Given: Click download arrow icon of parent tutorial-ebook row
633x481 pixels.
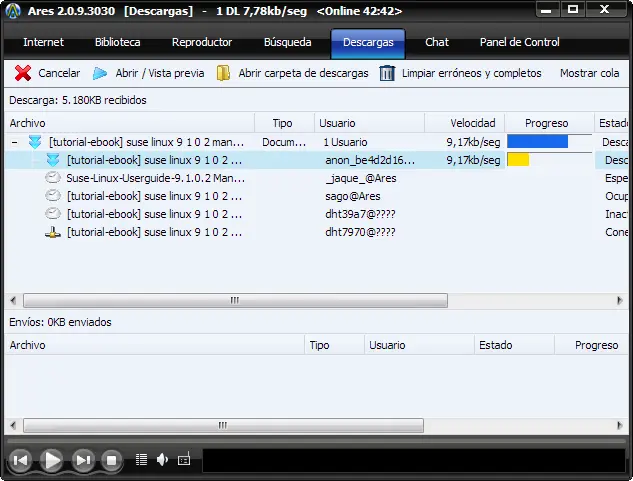Looking at the screenshot, I should click(x=35, y=142).
